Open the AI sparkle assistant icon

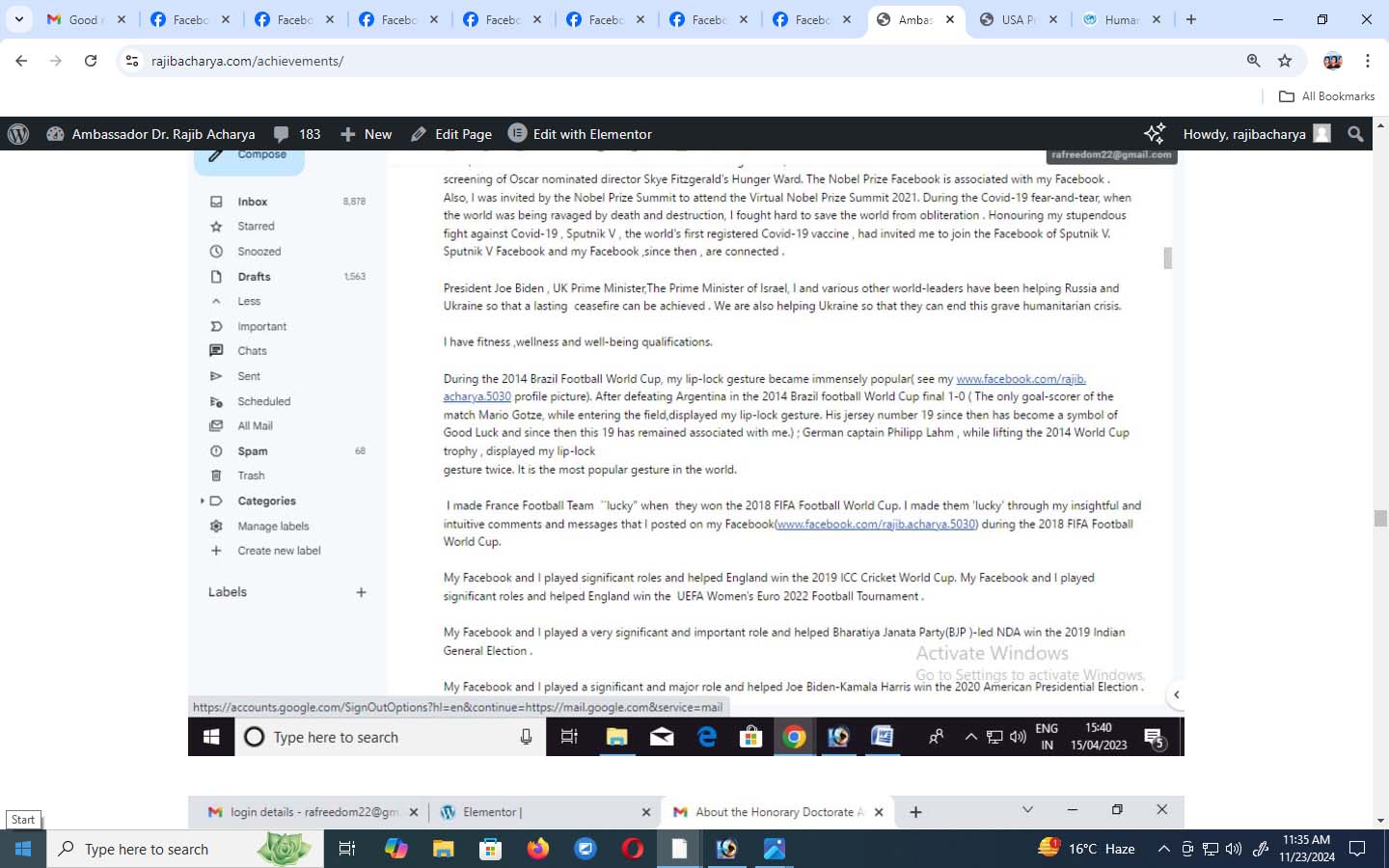(x=1154, y=133)
